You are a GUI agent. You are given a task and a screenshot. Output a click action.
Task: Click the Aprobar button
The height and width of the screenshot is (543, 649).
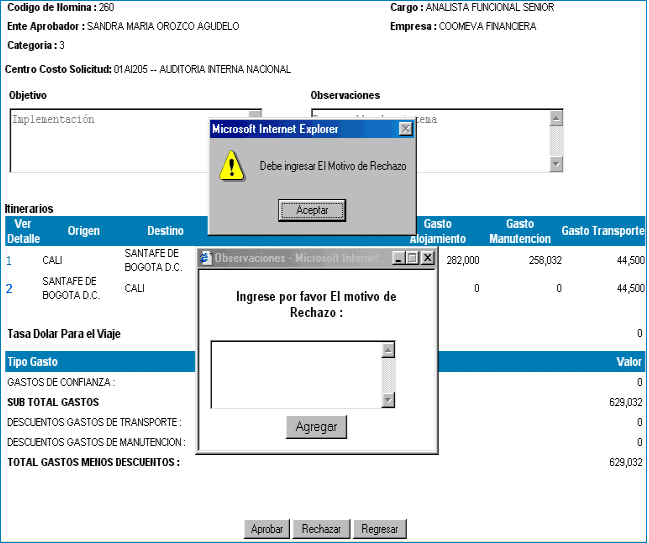pyautogui.click(x=267, y=529)
